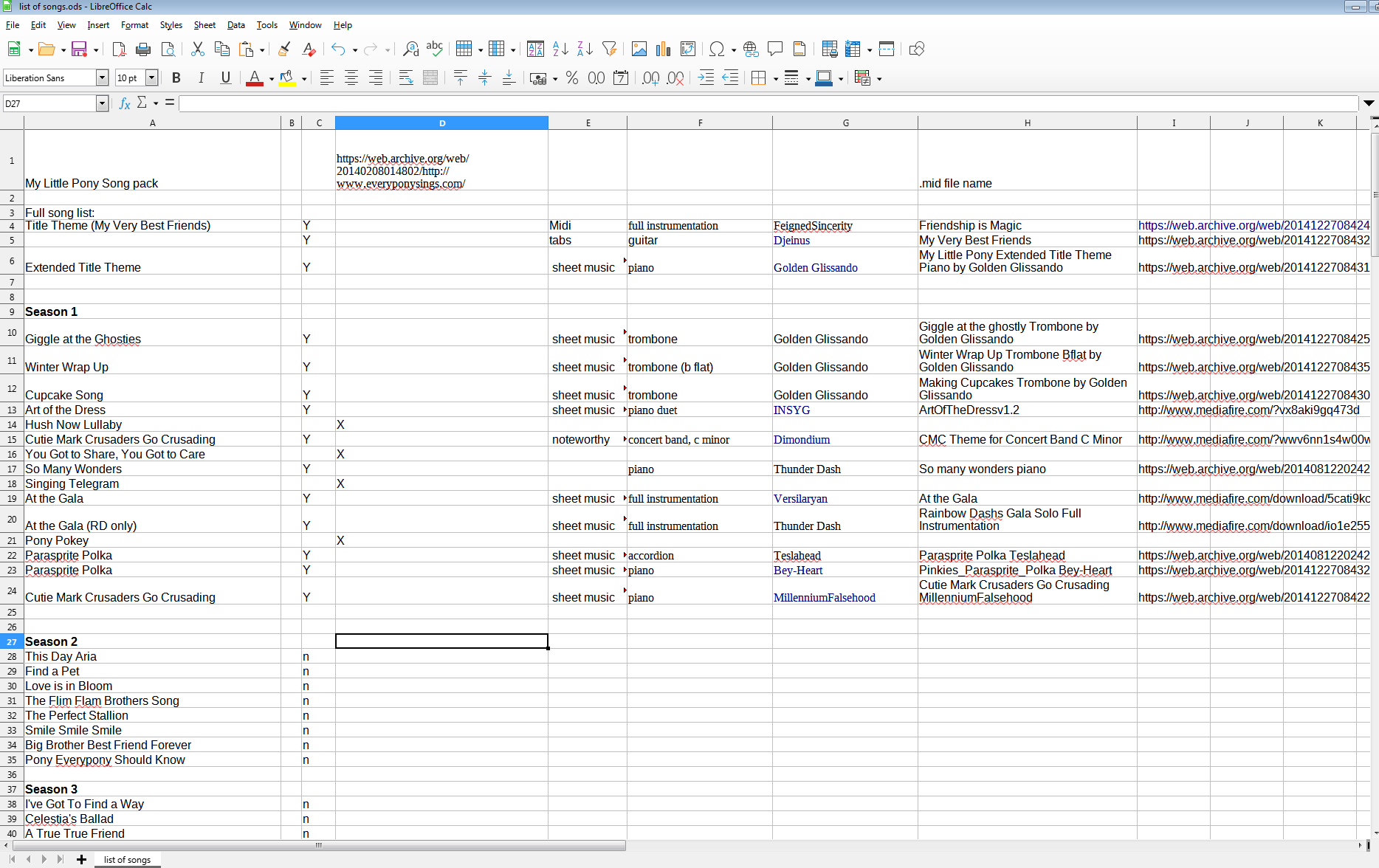This screenshot has height=868, width=1379.
Task: Open the File menu
Action: pyautogui.click(x=13, y=25)
